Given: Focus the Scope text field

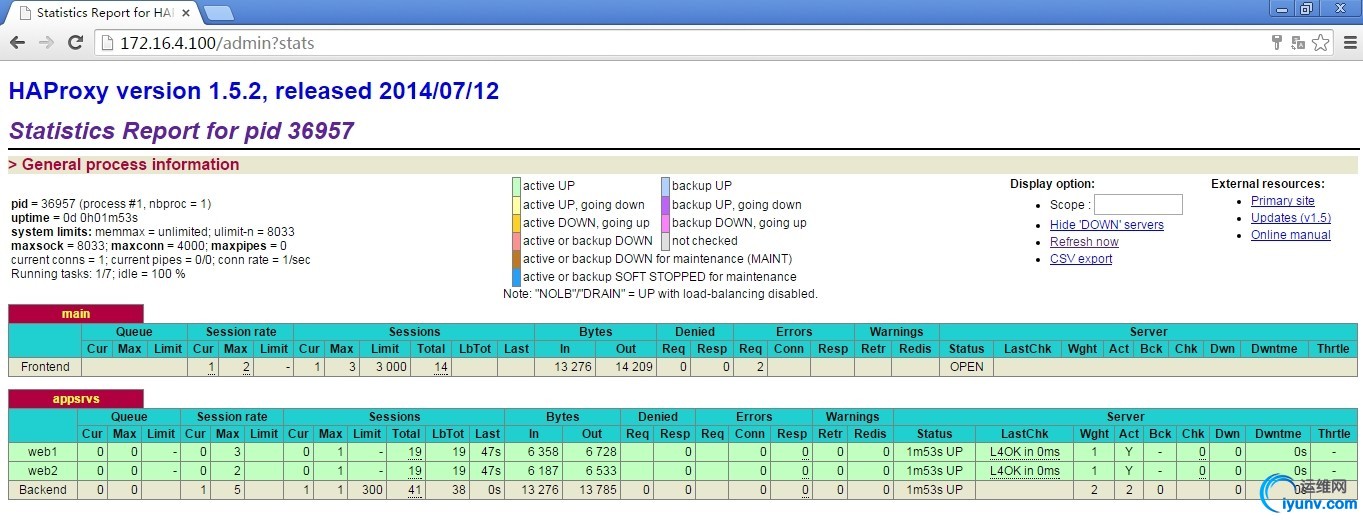Looking at the screenshot, I should pos(1138,205).
